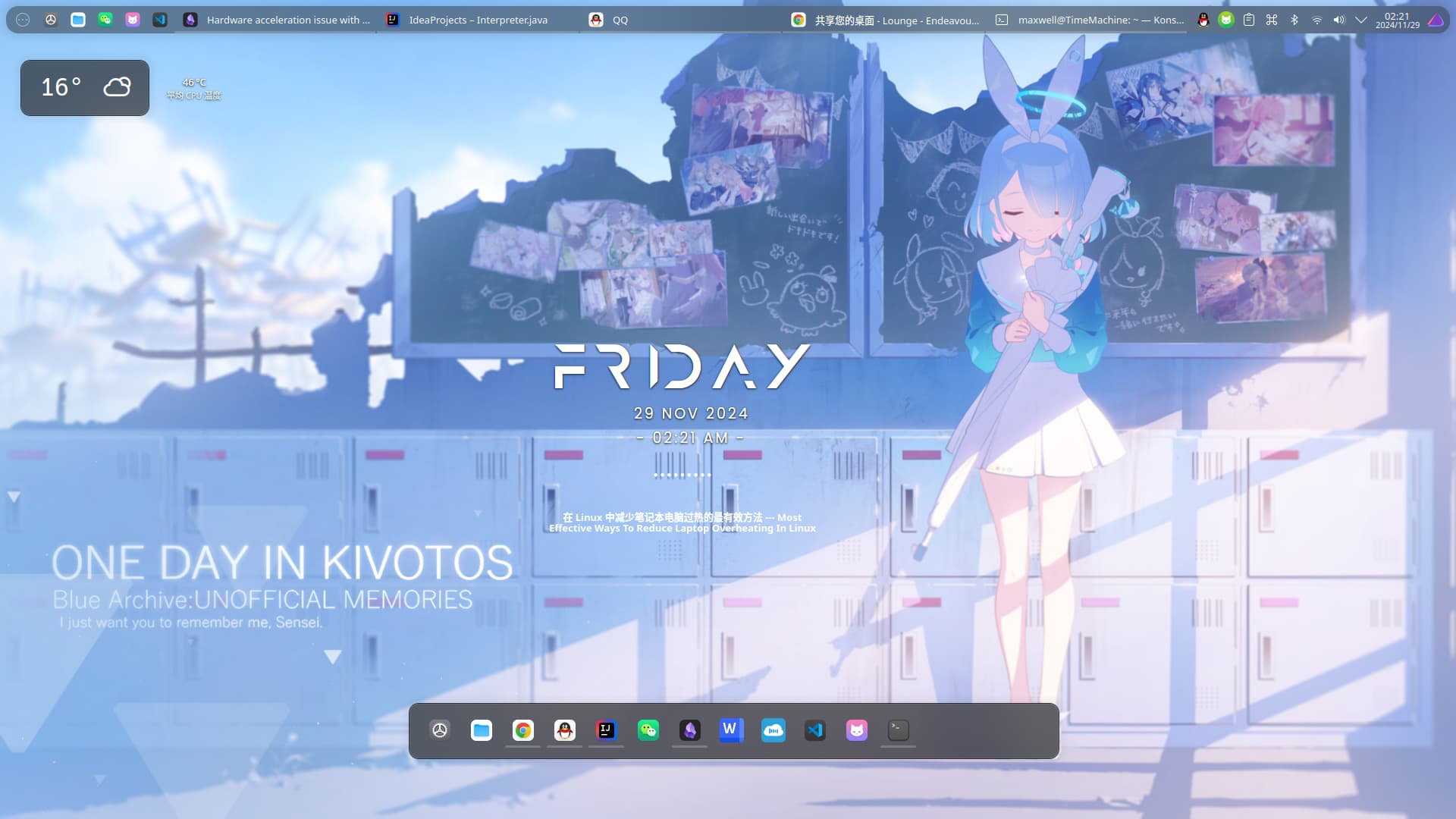Open Bluetooth settings in the system tray
Viewport: 1456px width, 819px height.
(x=1294, y=20)
